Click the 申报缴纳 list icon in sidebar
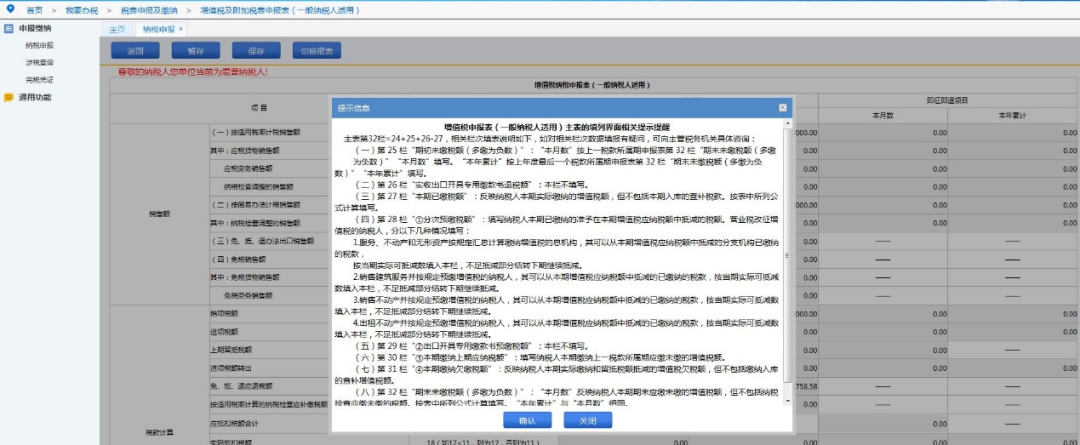 pos(9,29)
